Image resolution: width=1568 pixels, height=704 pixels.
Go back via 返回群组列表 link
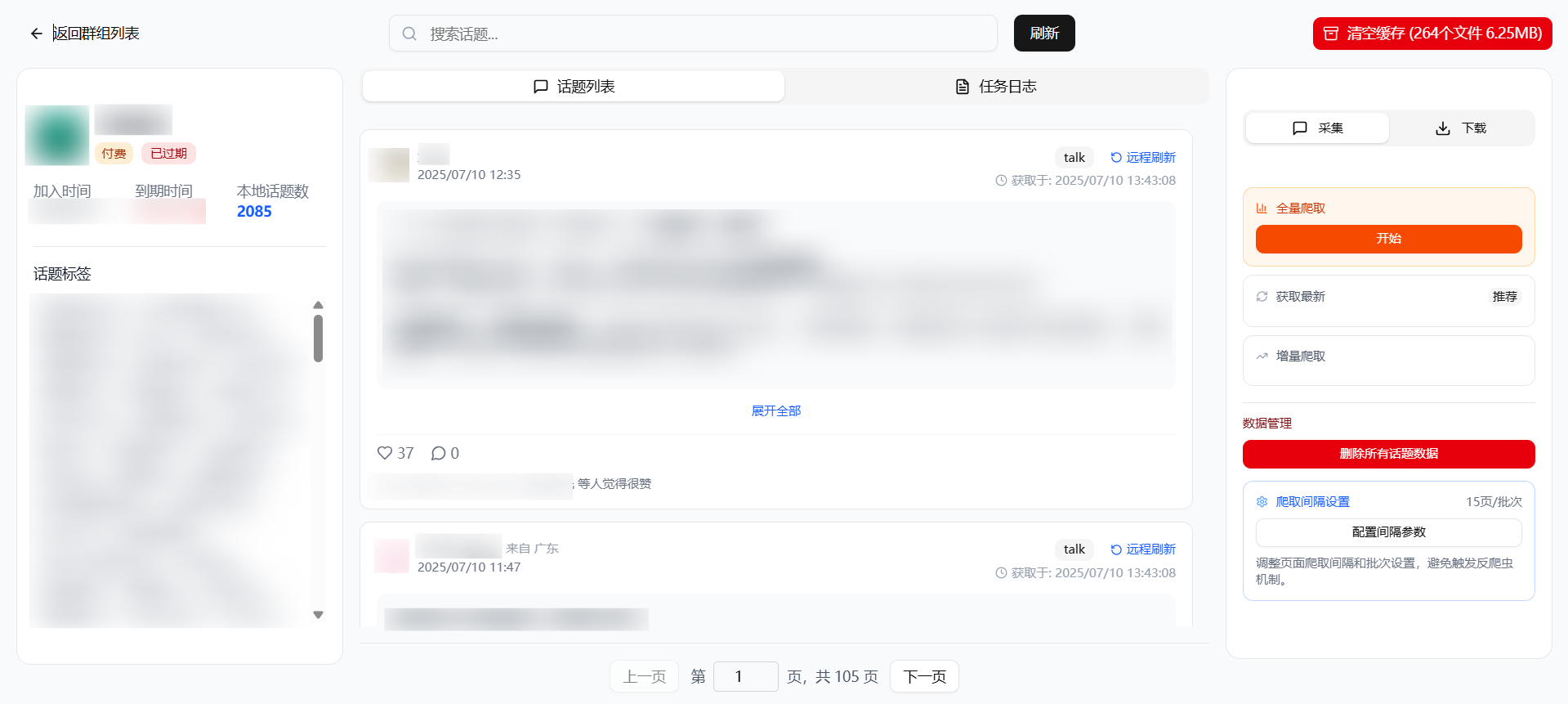point(96,34)
